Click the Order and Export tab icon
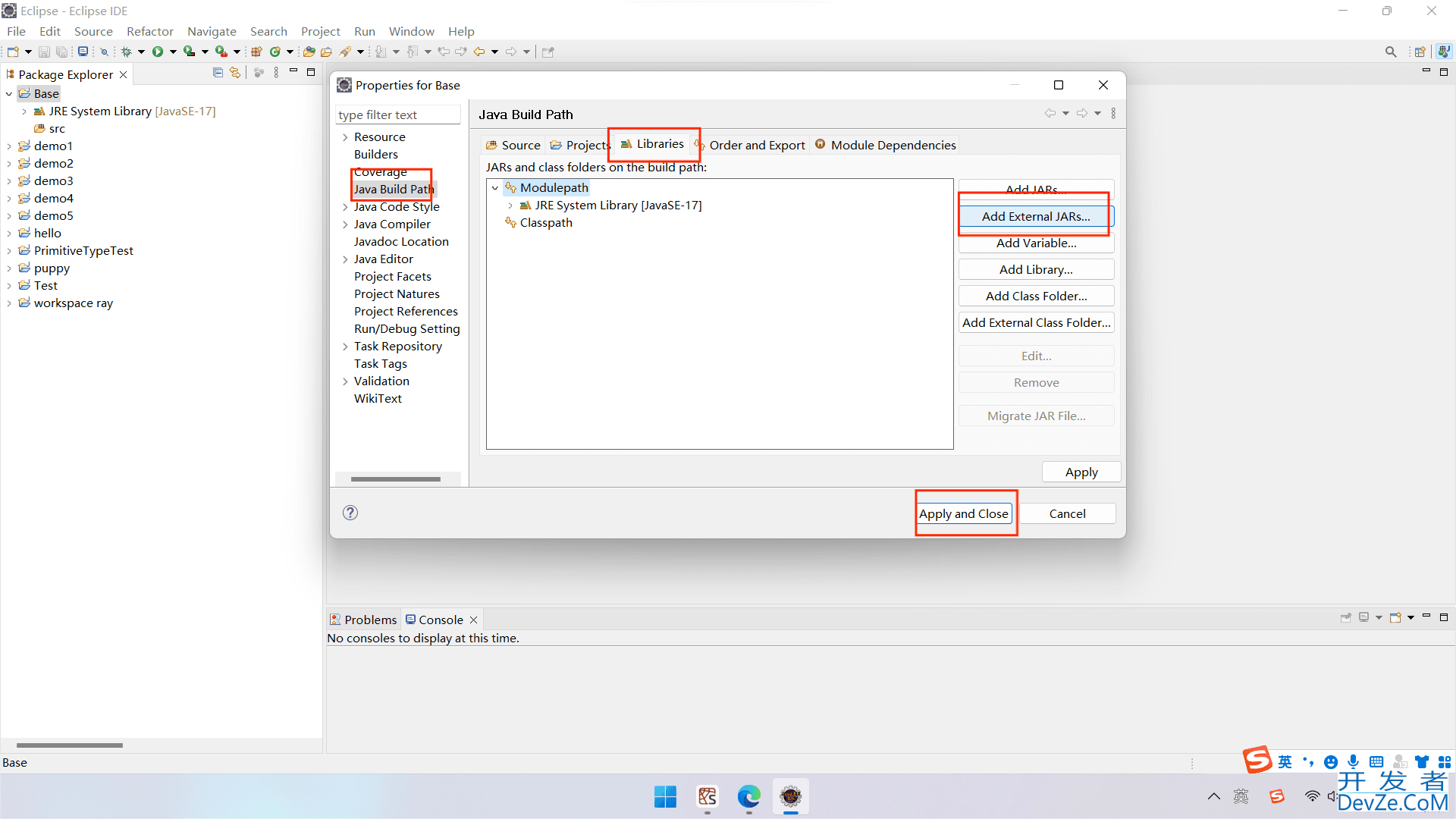Image resolution: width=1456 pixels, height=819 pixels. (699, 145)
